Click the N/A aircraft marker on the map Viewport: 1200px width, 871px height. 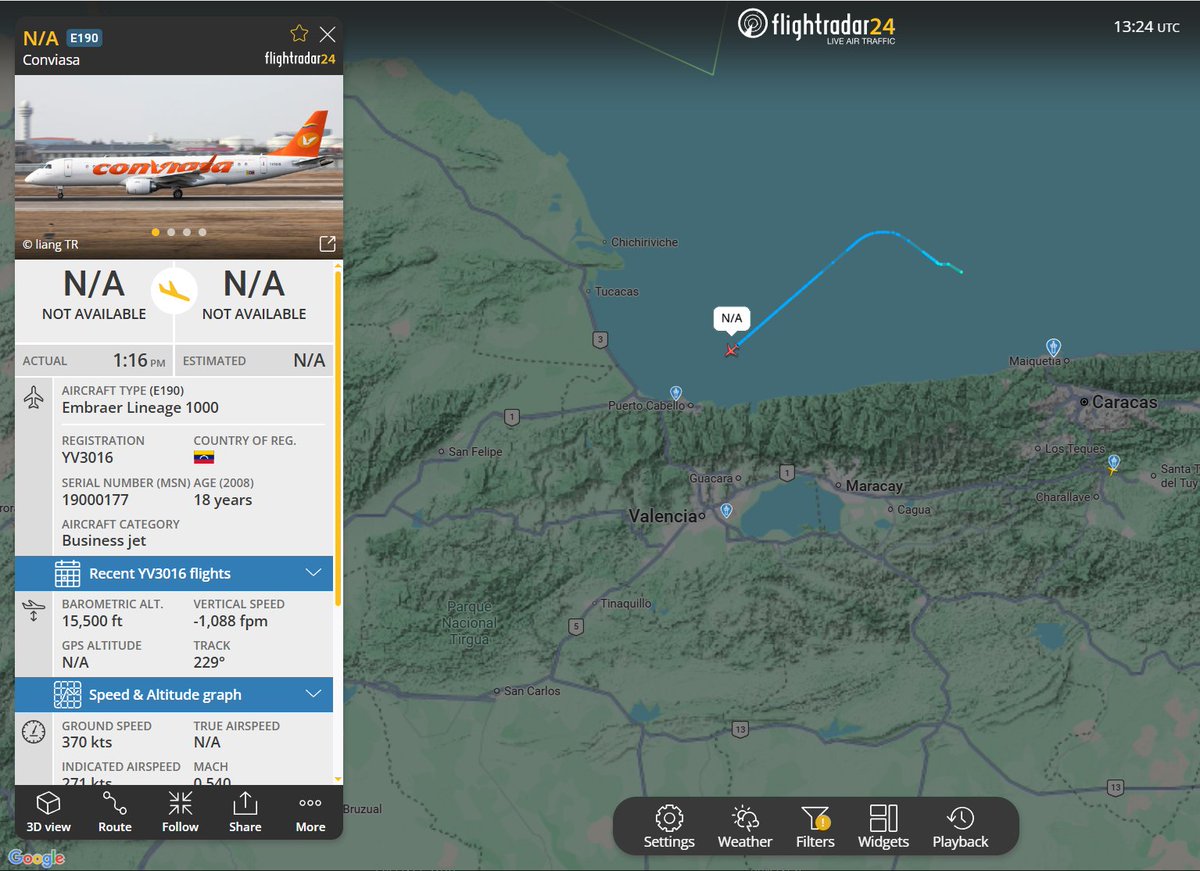(730, 351)
